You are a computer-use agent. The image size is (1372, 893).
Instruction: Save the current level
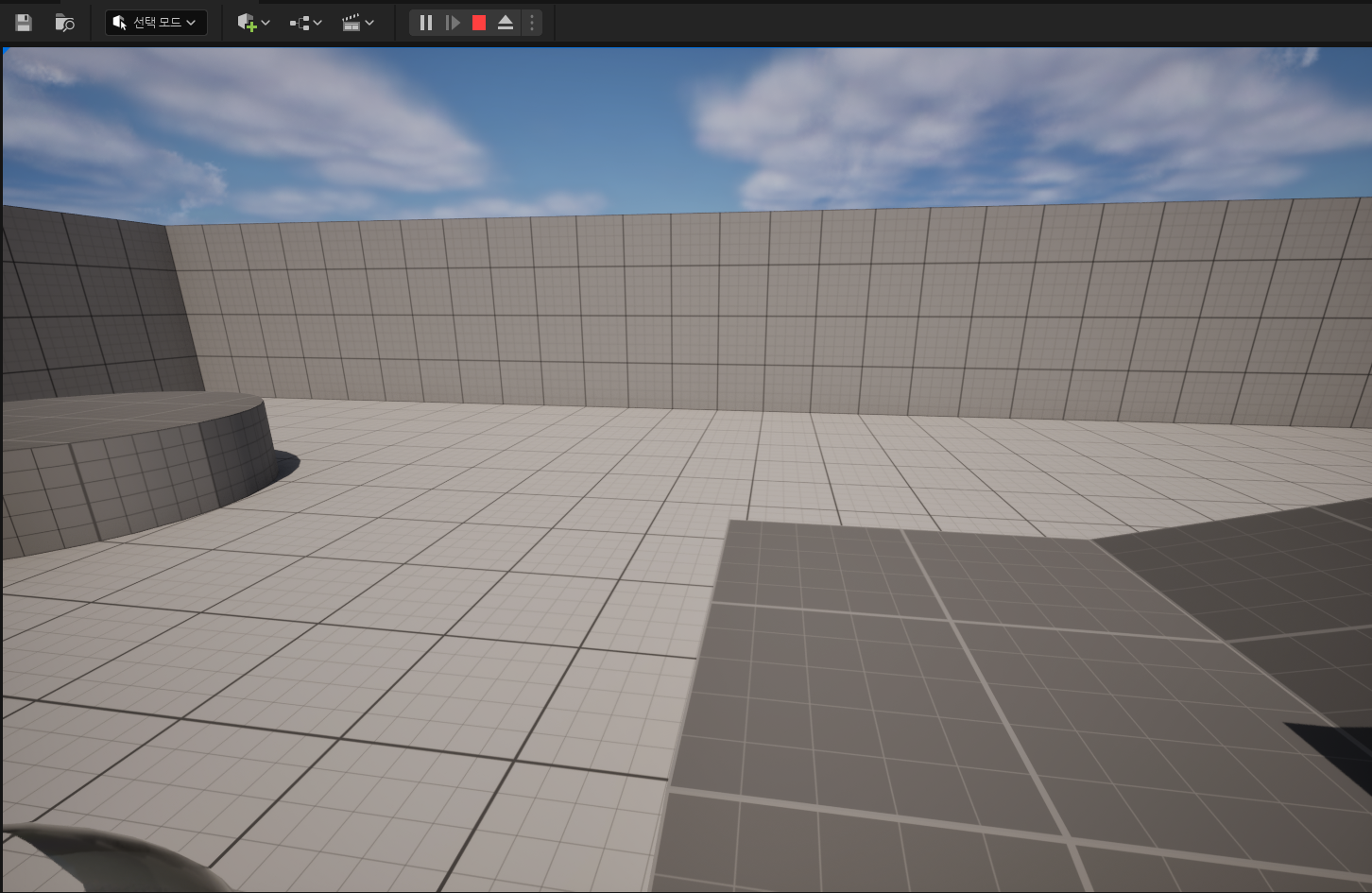[24, 23]
